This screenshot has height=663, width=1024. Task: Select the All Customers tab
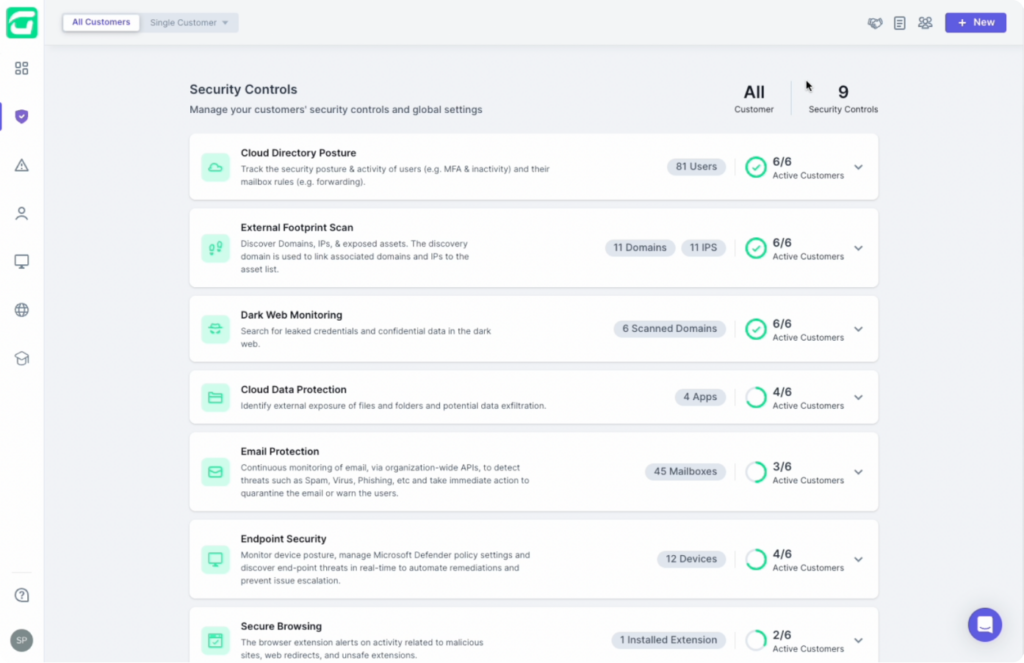[101, 22]
